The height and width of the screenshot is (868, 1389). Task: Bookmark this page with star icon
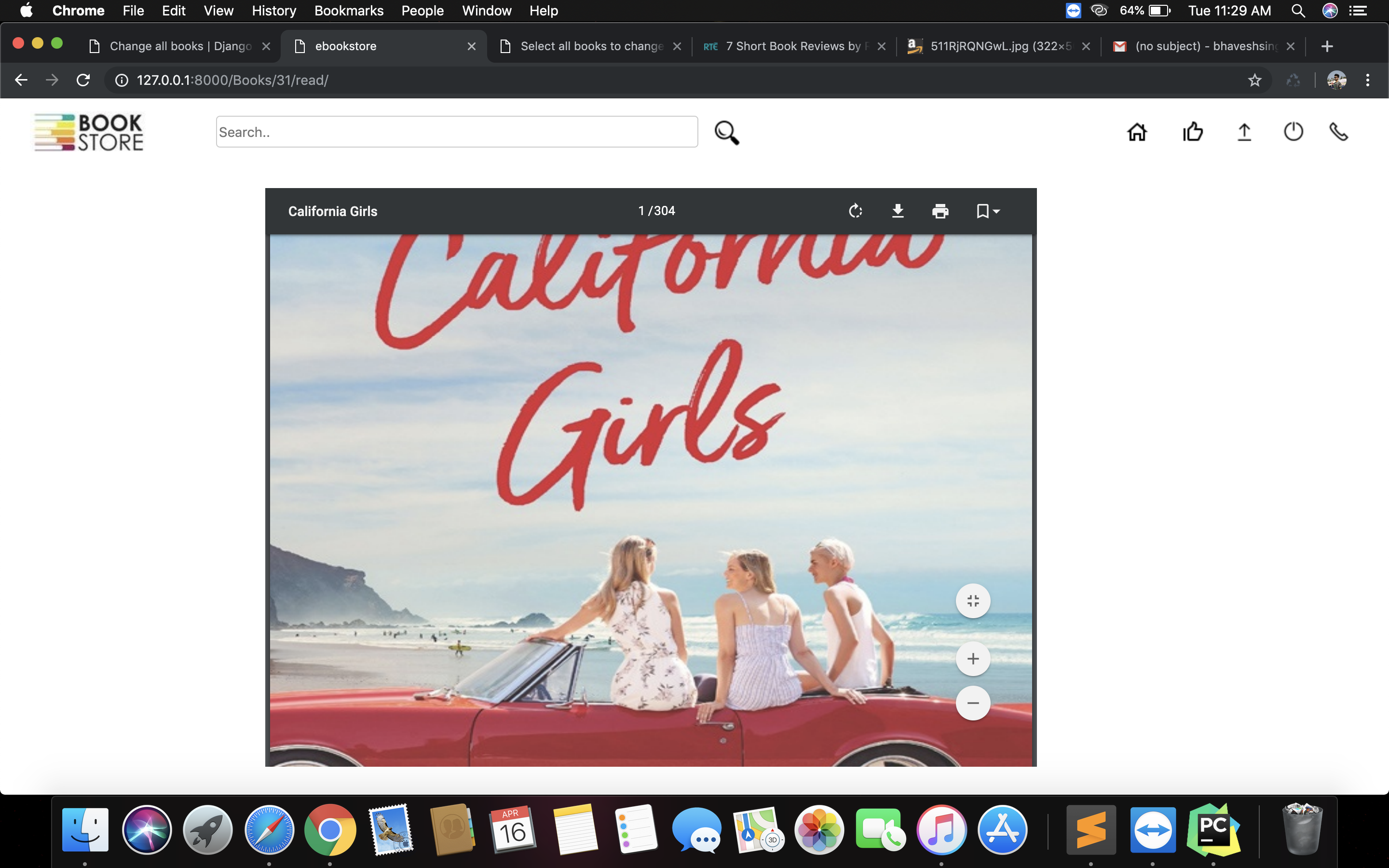[x=1254, y=81]
